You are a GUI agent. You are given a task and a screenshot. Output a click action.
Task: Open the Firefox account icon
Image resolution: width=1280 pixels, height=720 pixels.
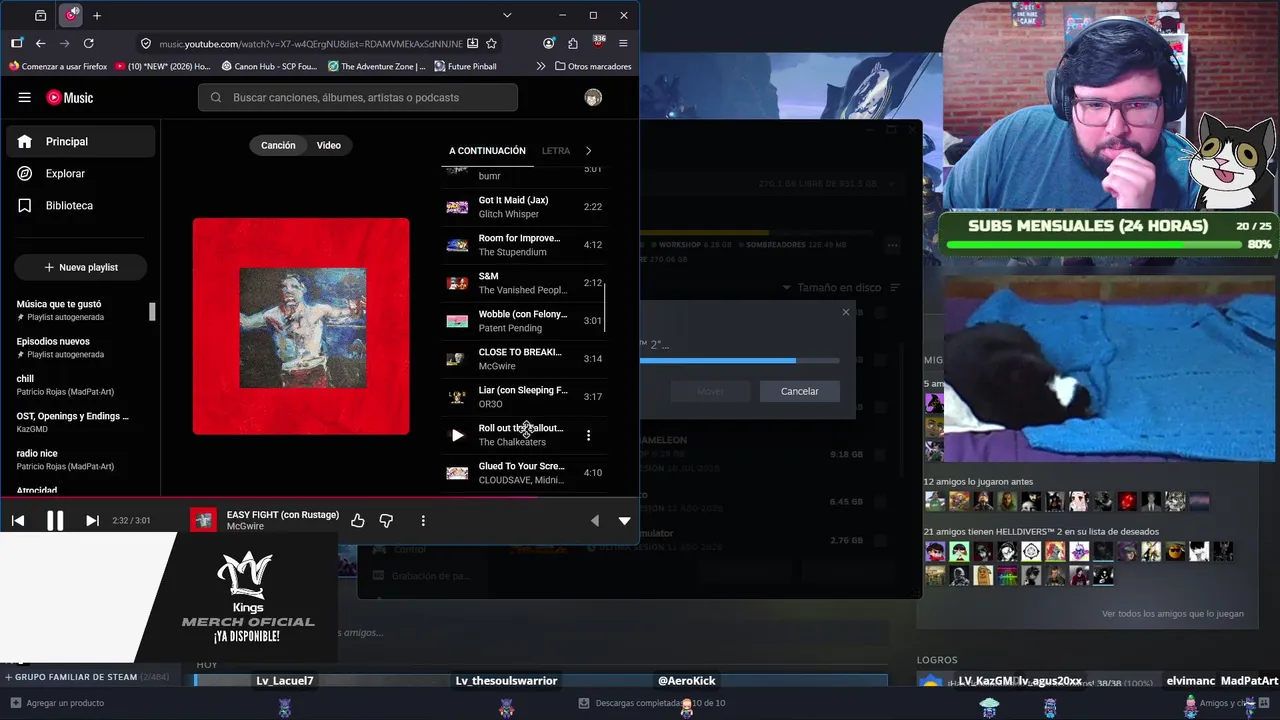tap(549, 43)
